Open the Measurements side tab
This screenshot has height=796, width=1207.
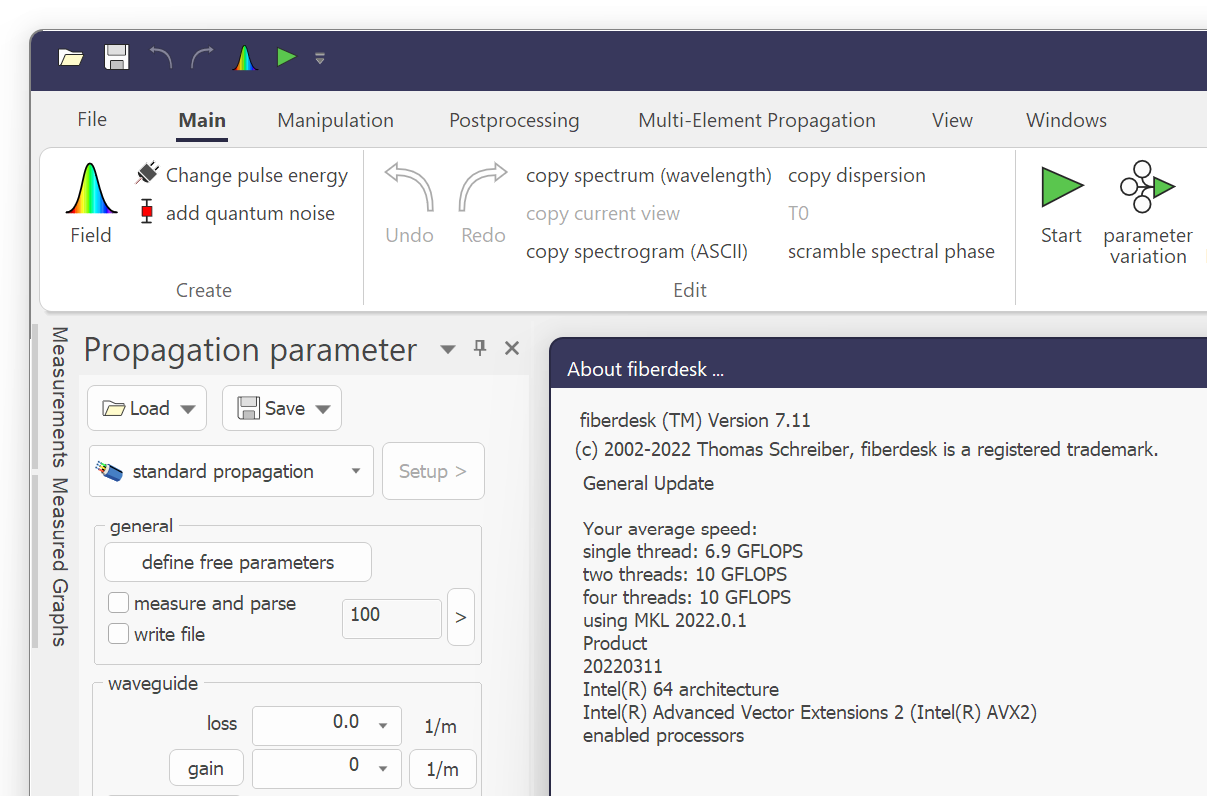[59, 397]
